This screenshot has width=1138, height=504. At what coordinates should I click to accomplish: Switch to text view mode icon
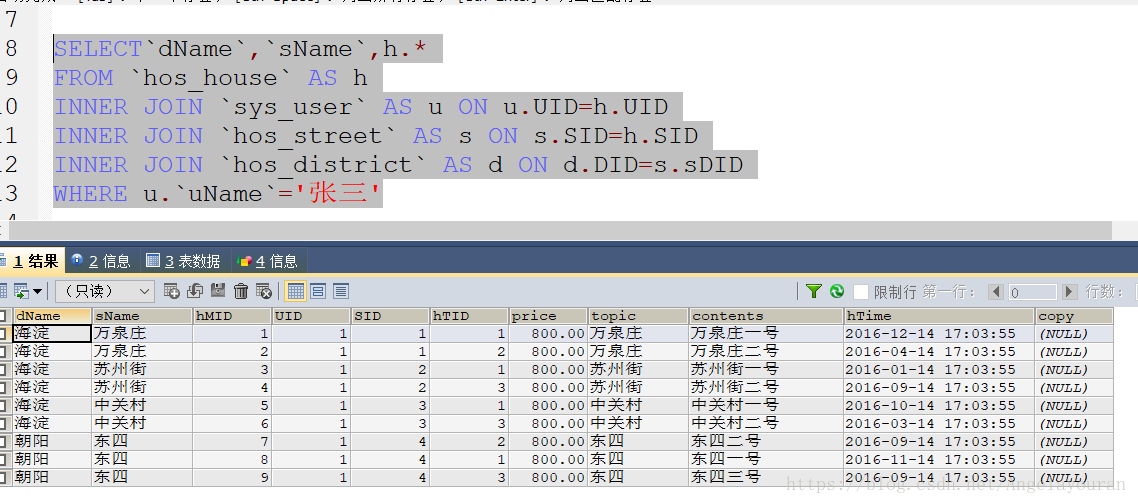pos(341,291)
